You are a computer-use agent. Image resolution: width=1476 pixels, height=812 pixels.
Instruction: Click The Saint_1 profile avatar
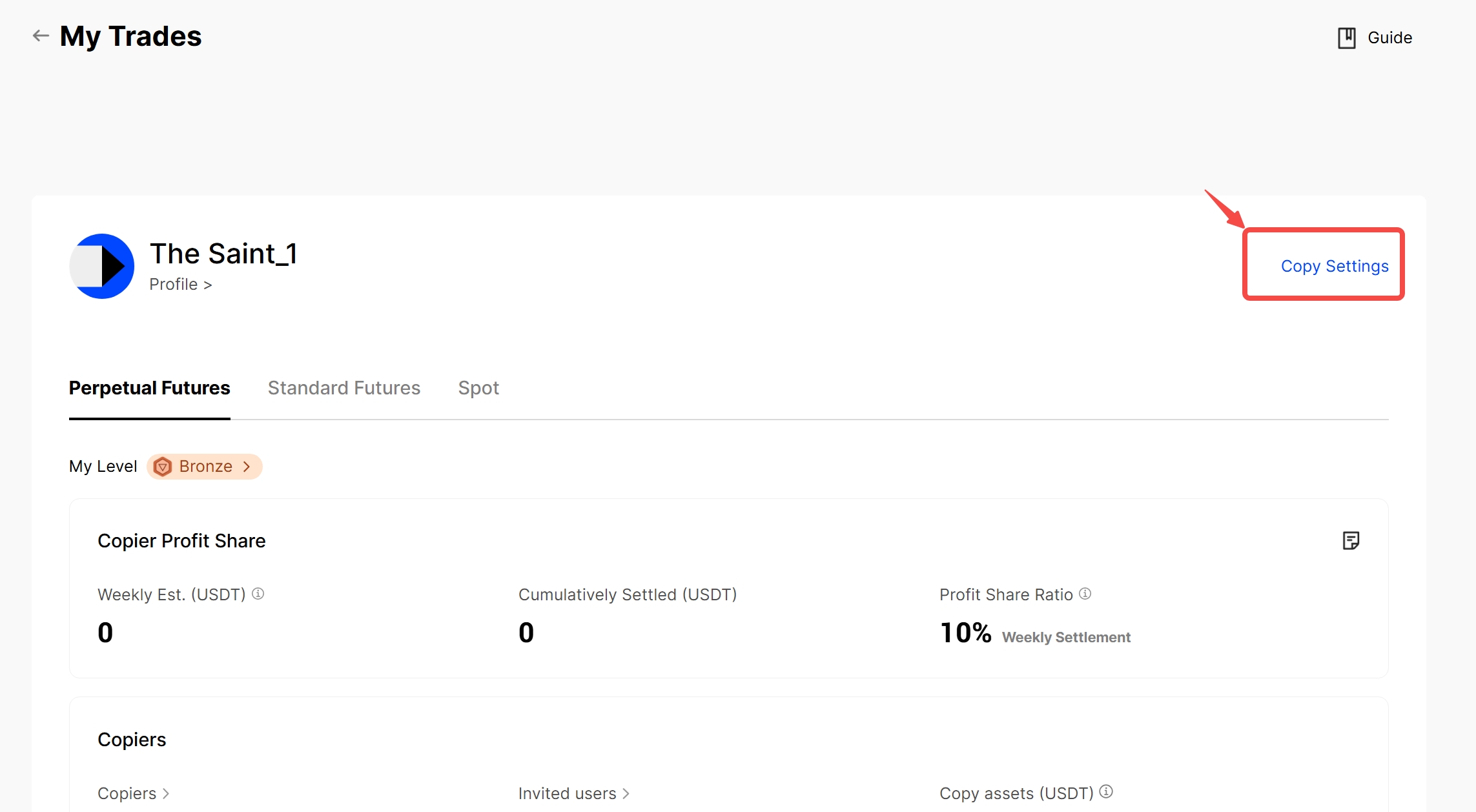[102, 266]
